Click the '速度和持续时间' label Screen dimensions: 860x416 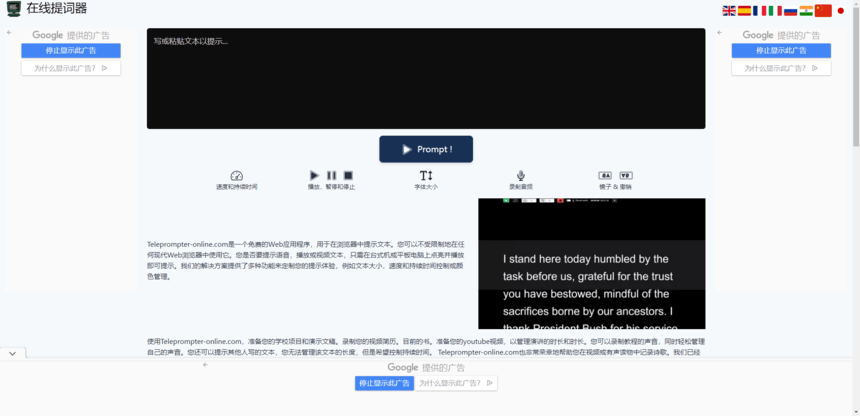click(236, 187)
